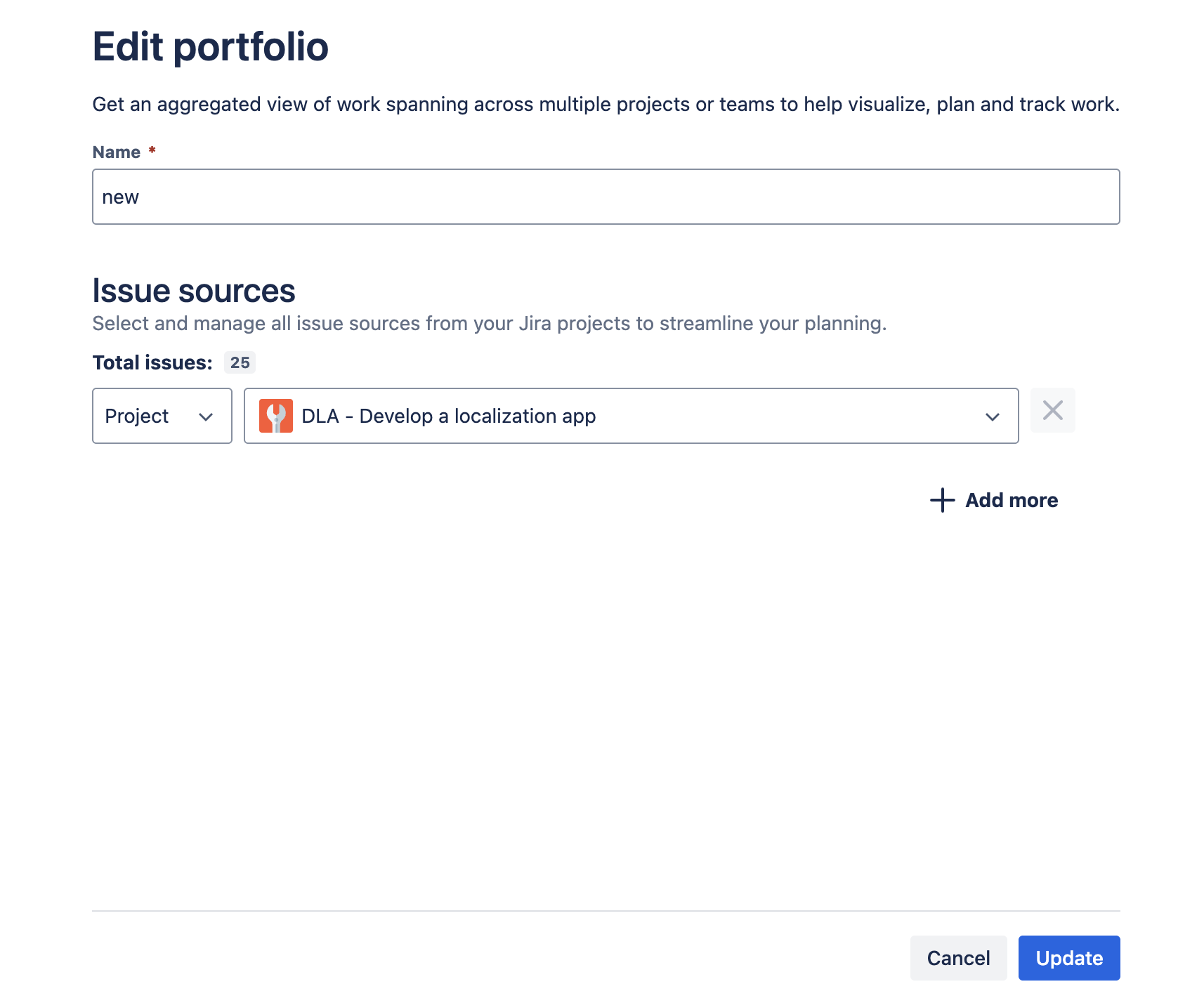Click the "Name" field label
The image size is (1204, 1003).
117,152
